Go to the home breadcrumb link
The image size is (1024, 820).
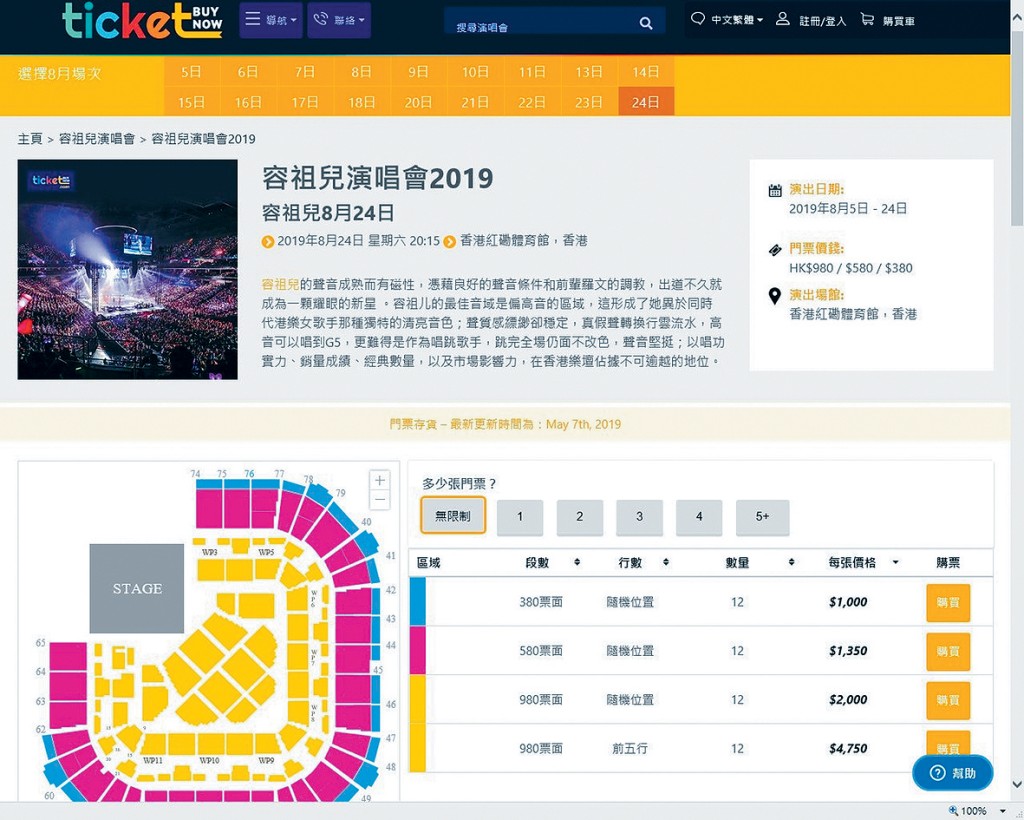click(x=30, y=139)
